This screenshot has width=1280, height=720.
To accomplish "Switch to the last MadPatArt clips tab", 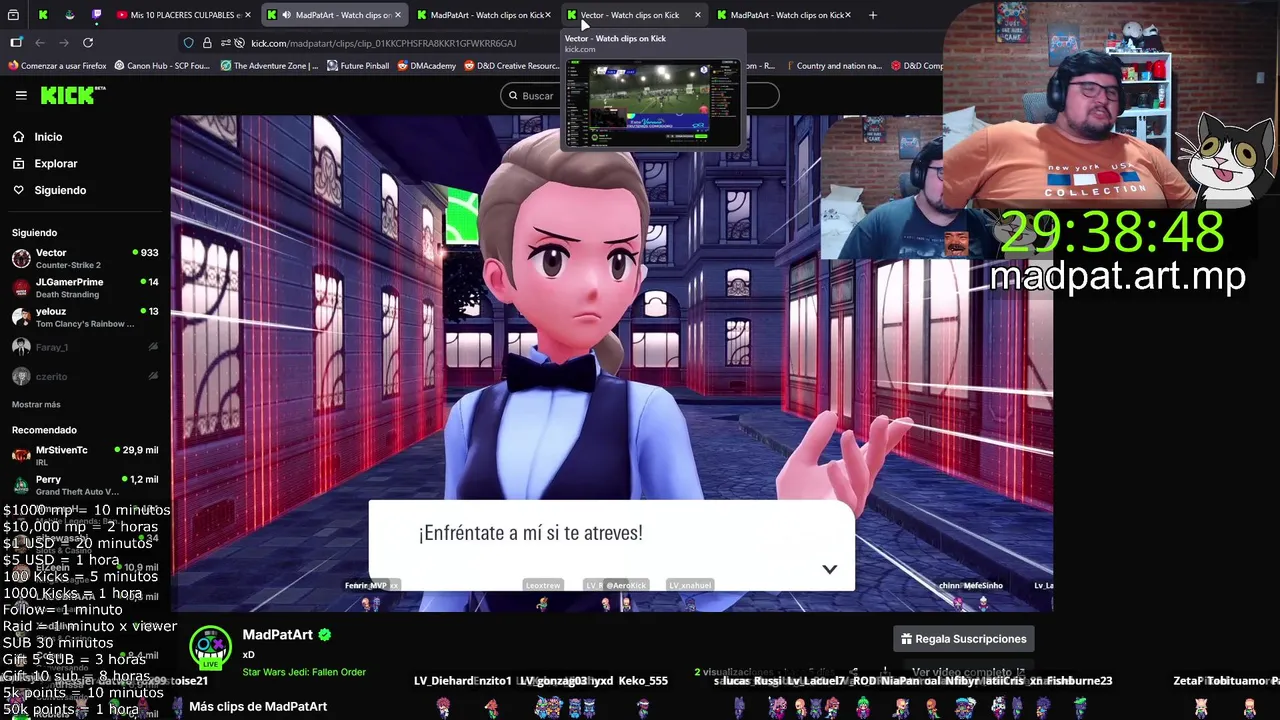I will [x=784, y=15].
